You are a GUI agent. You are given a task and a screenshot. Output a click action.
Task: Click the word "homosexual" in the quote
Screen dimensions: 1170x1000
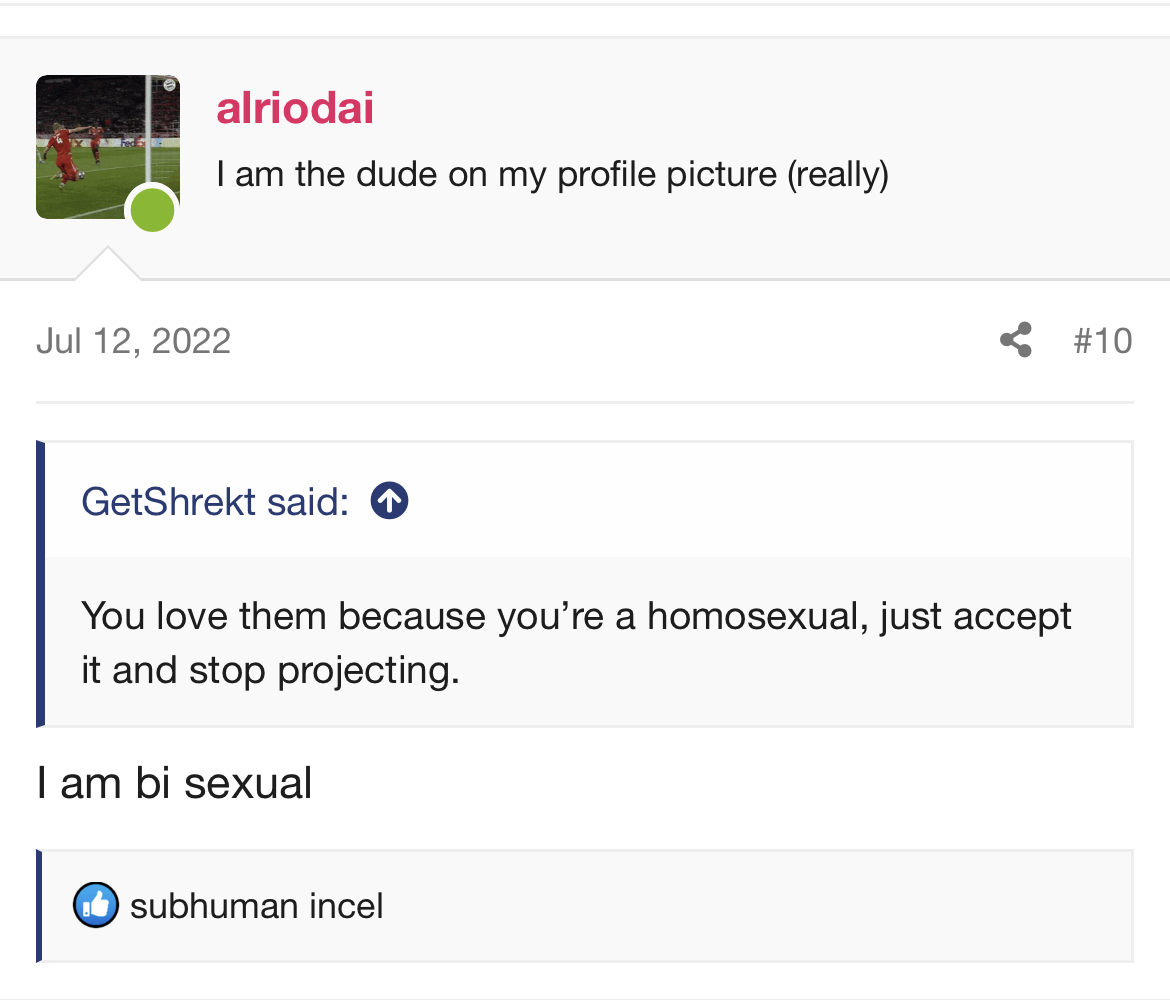click(x=754, y=616)
